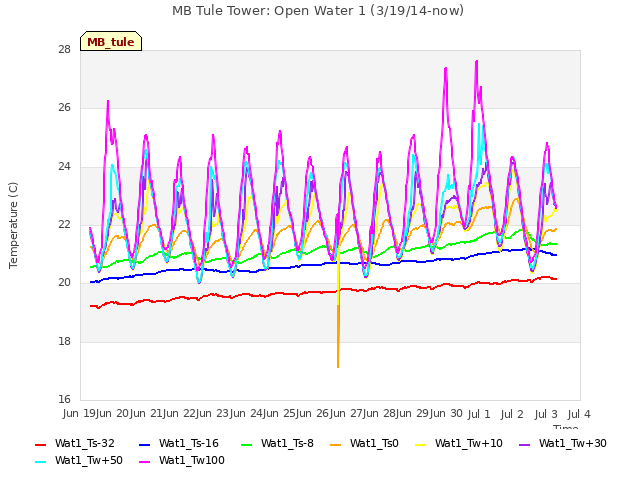The width and height of the screenshot is (640, 480).
Task: Toggle the Wat1_Tw100 legend entry
Action: pyautogui.click(x=182, y=461)
